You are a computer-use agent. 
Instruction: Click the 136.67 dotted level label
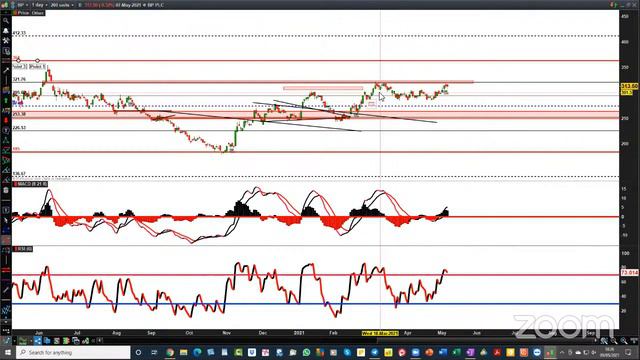19,173
